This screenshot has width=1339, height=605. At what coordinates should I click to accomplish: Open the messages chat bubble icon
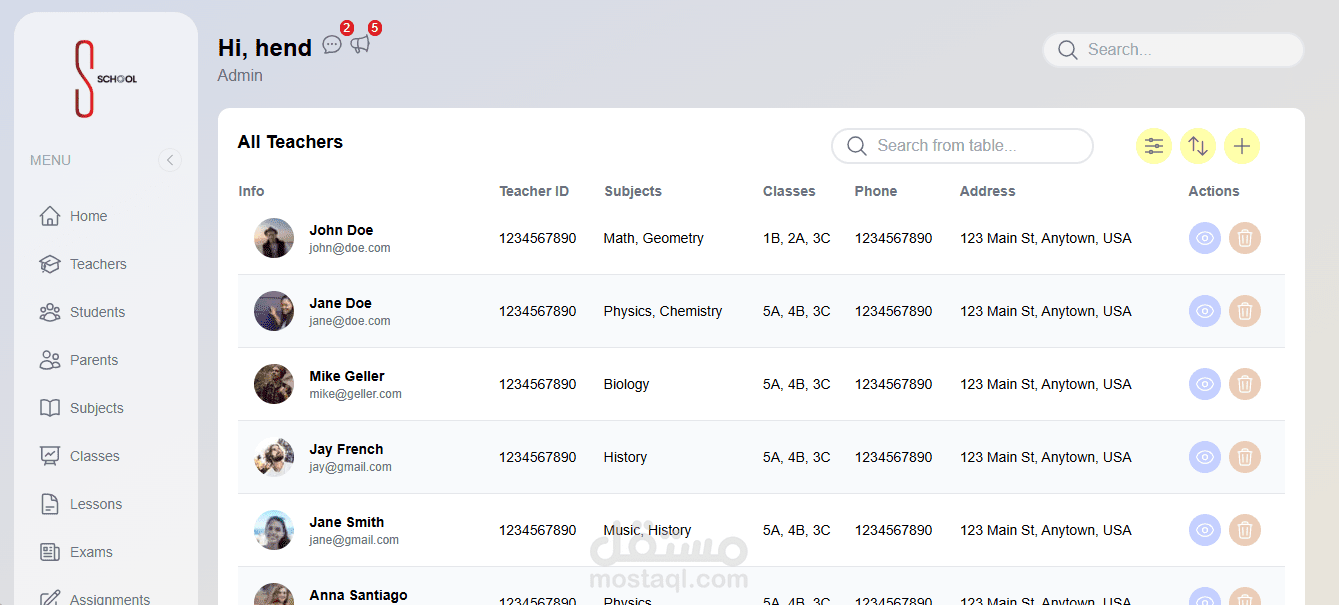(332, 45)
